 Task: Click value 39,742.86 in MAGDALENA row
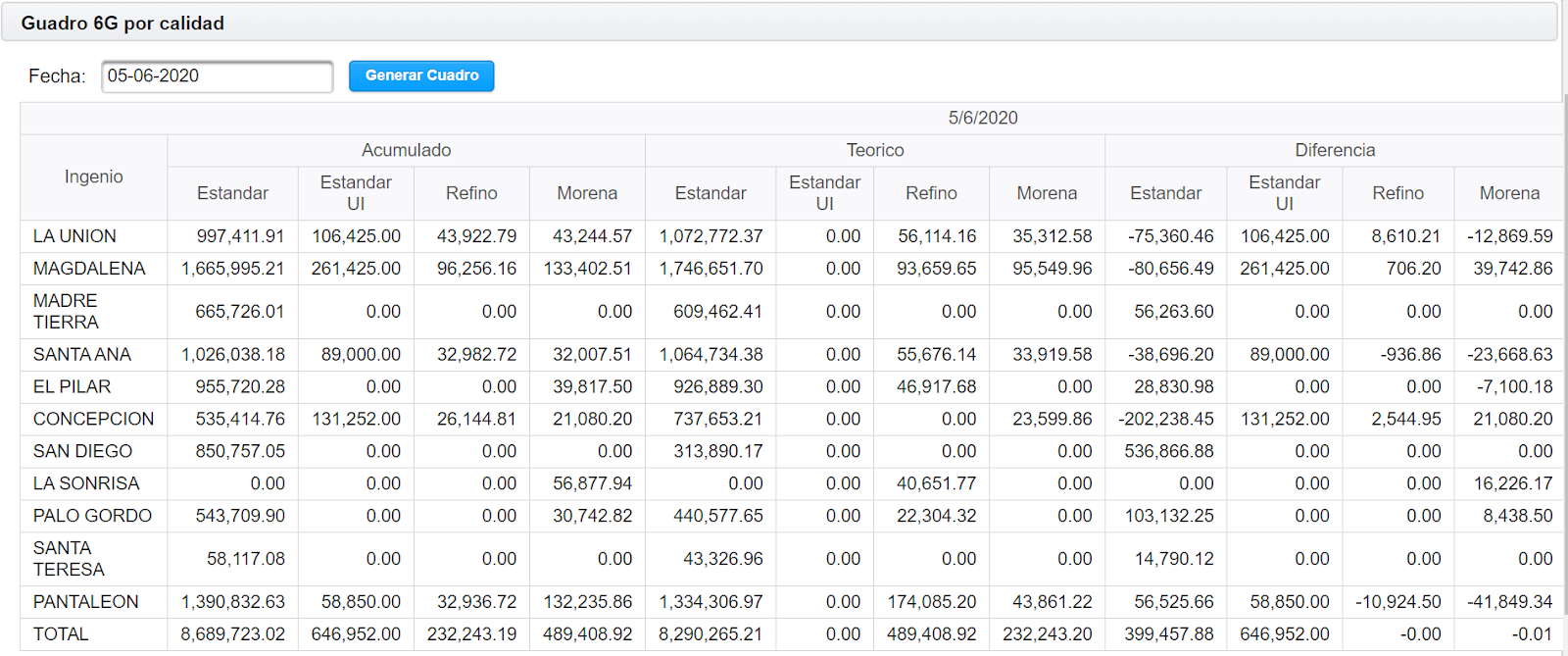(x=1513, y=269)
